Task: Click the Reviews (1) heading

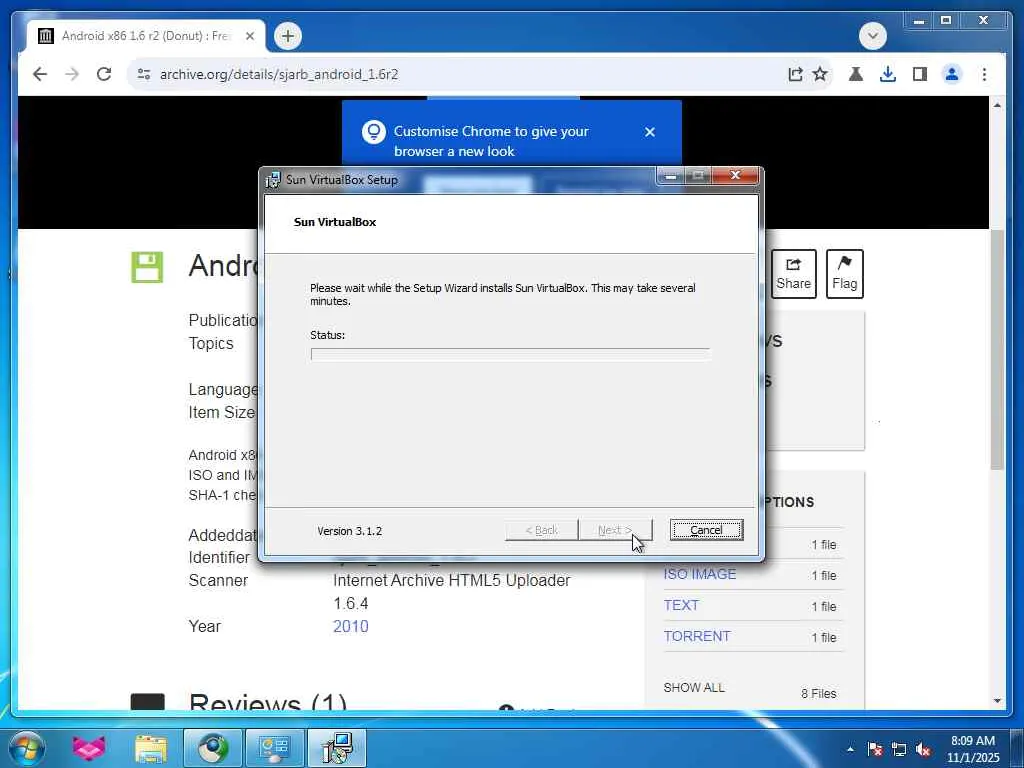Action: pos(268,702)
